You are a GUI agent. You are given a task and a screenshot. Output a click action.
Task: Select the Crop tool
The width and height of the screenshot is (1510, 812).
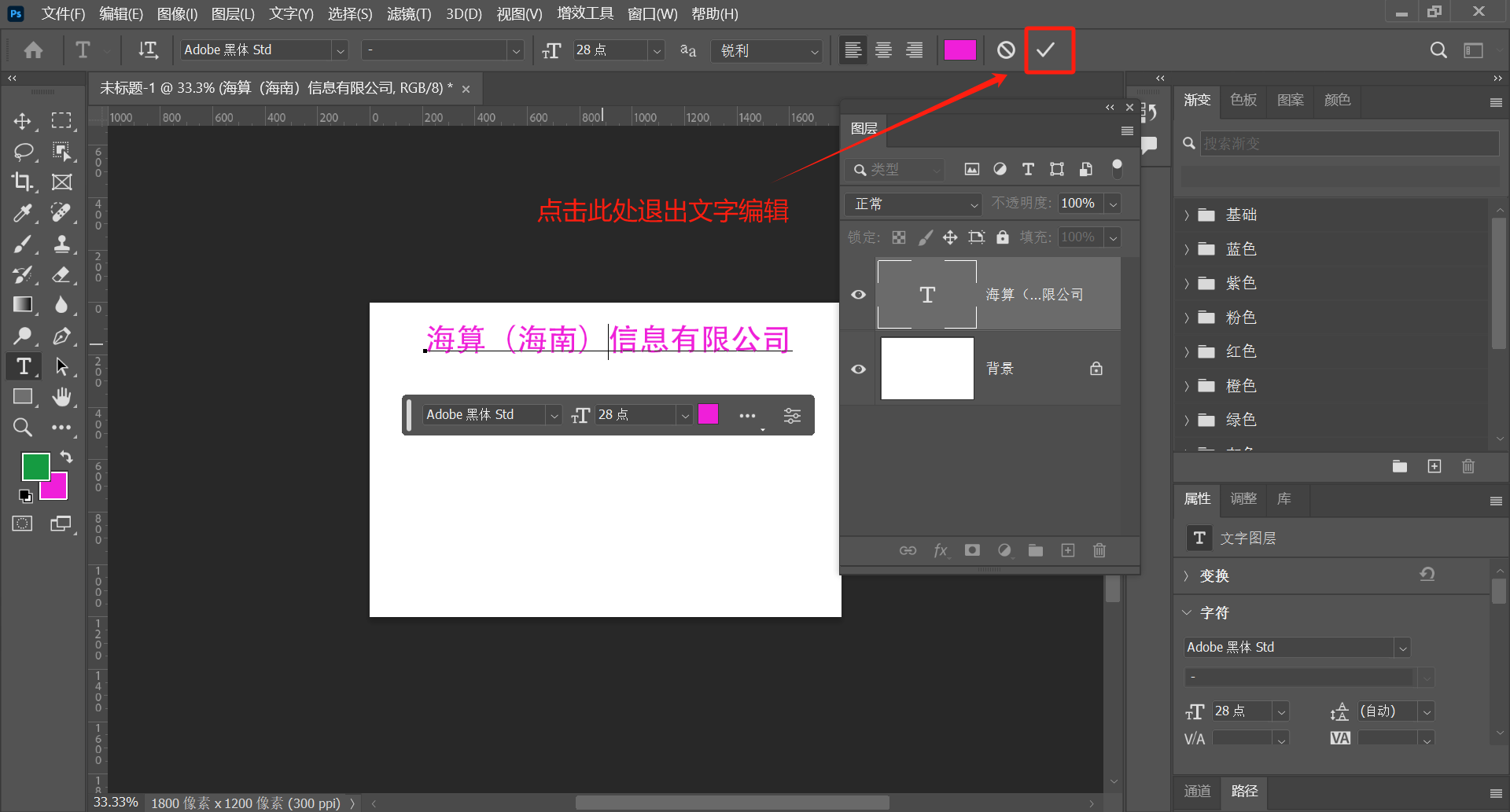pos(22,182)
